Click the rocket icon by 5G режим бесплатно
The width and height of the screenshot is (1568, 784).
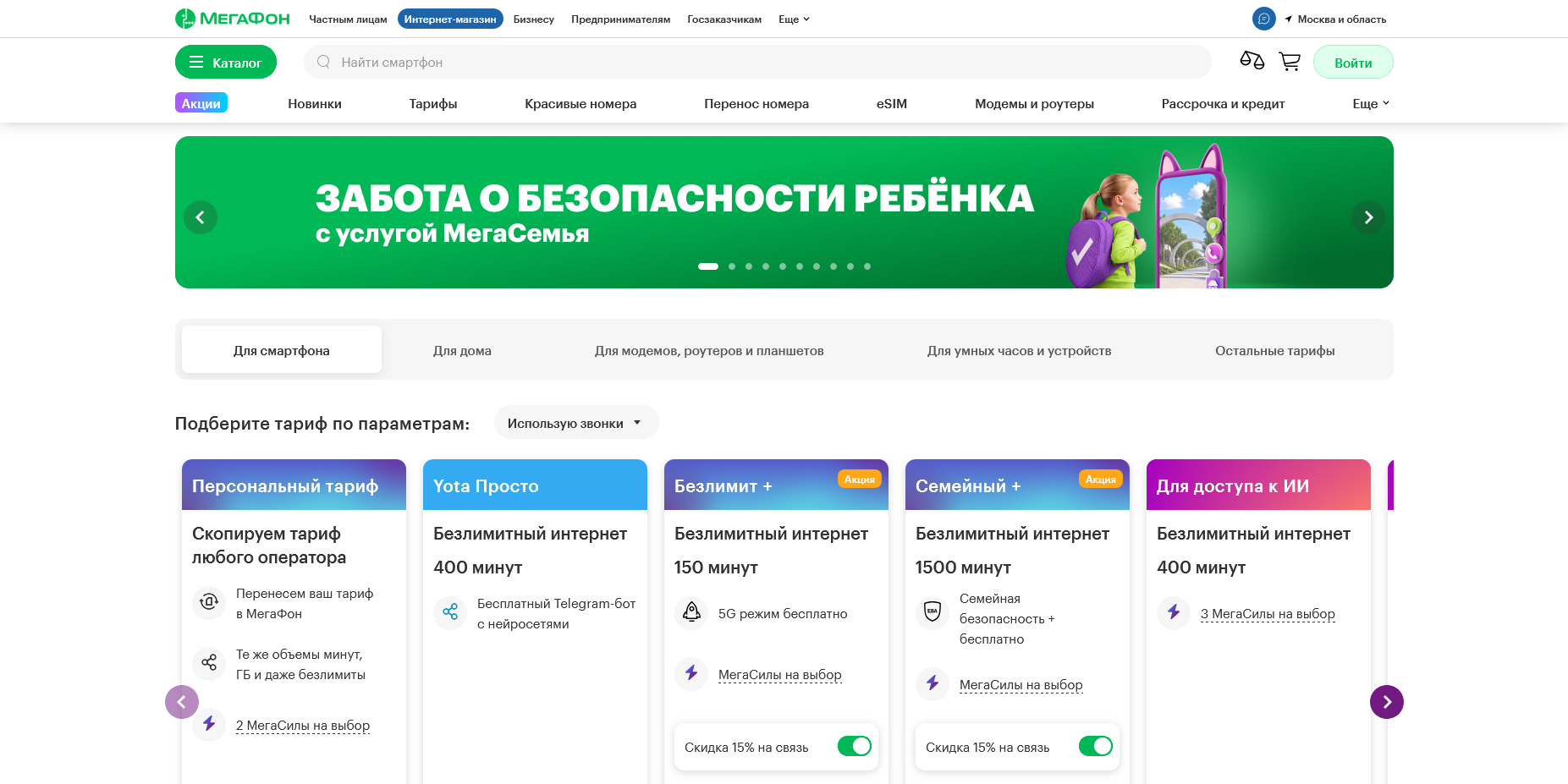tap(691, 613)
